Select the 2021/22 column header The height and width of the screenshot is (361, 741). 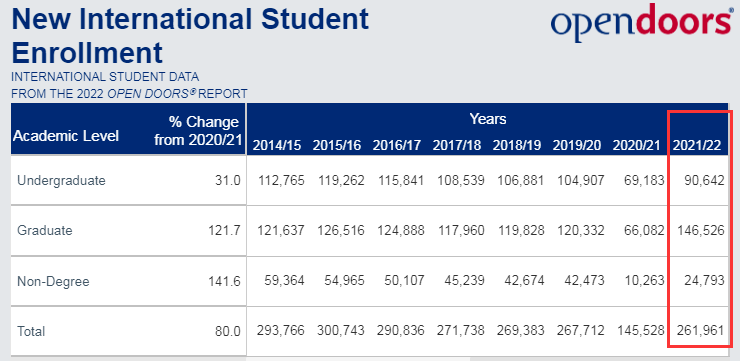[x=697, y=146]
